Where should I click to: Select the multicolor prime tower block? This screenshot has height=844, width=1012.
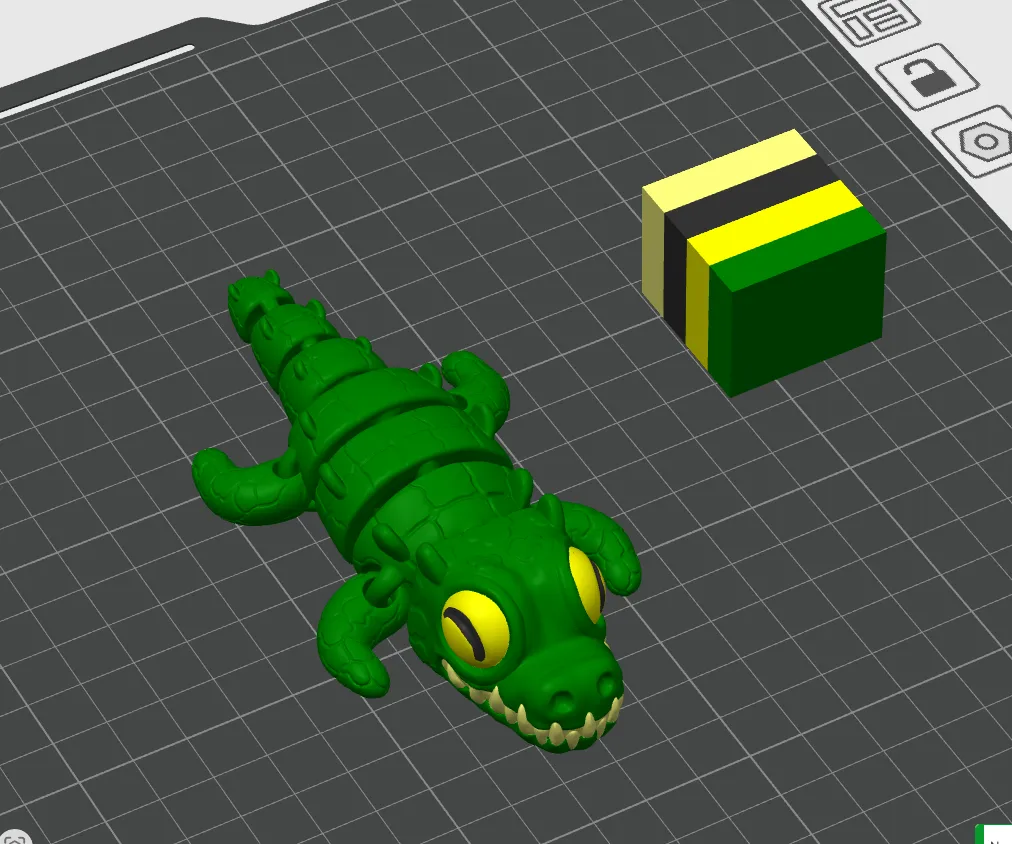pos(764,261)
